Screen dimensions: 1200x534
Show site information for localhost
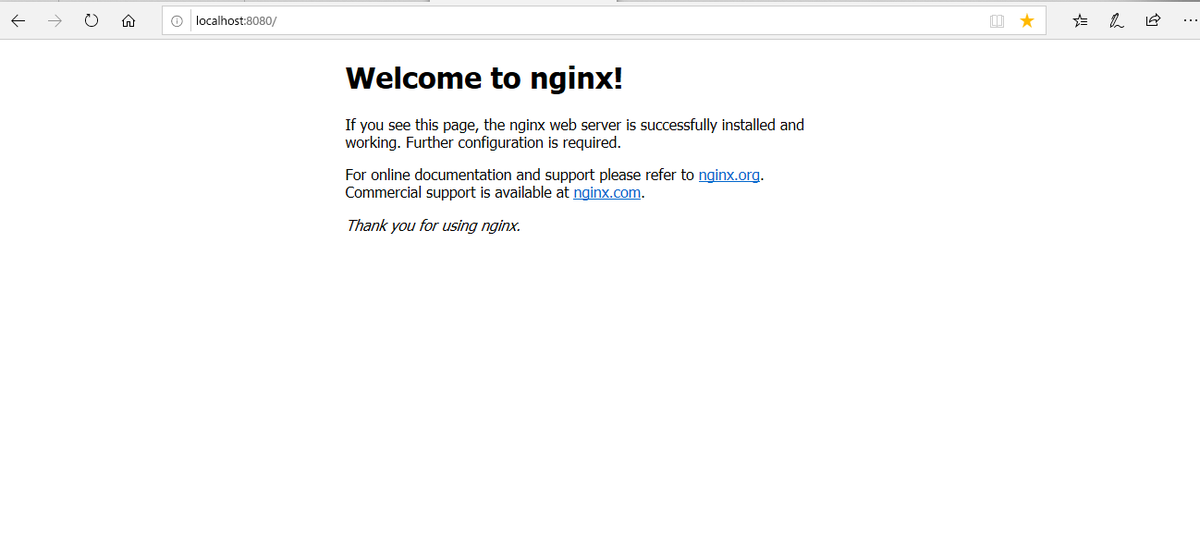click(176, 21)
